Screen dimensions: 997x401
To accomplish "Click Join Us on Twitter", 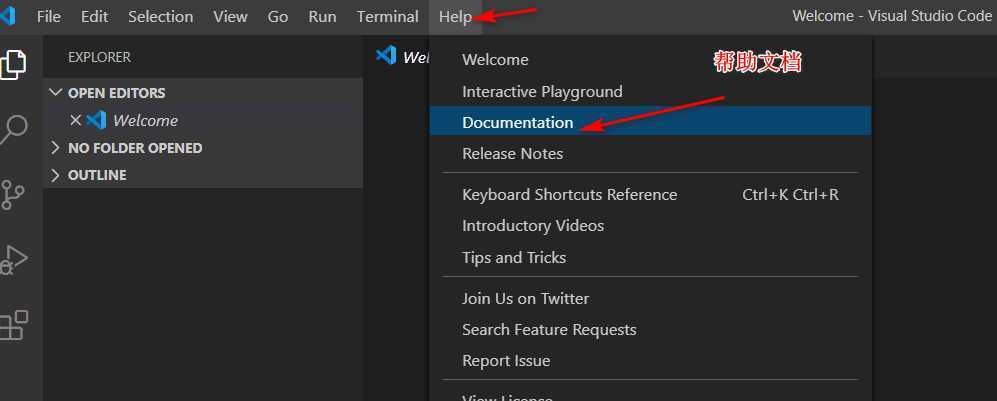I will coord(650,299).
